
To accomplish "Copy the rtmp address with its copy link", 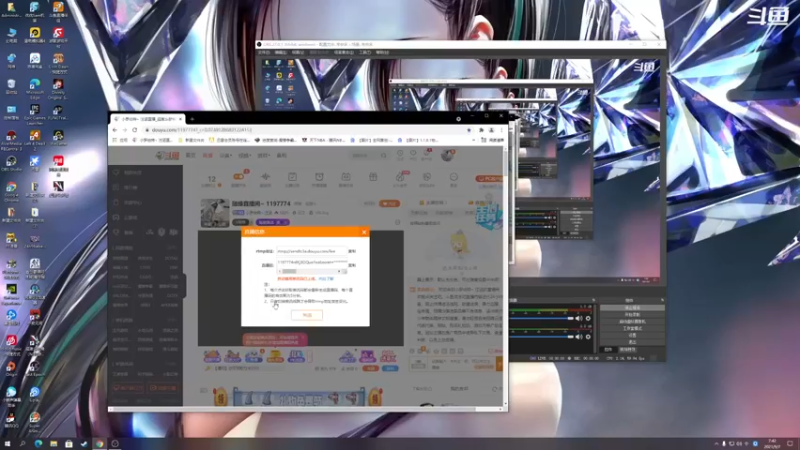I will pyautogui.click(x=352, y=251).
